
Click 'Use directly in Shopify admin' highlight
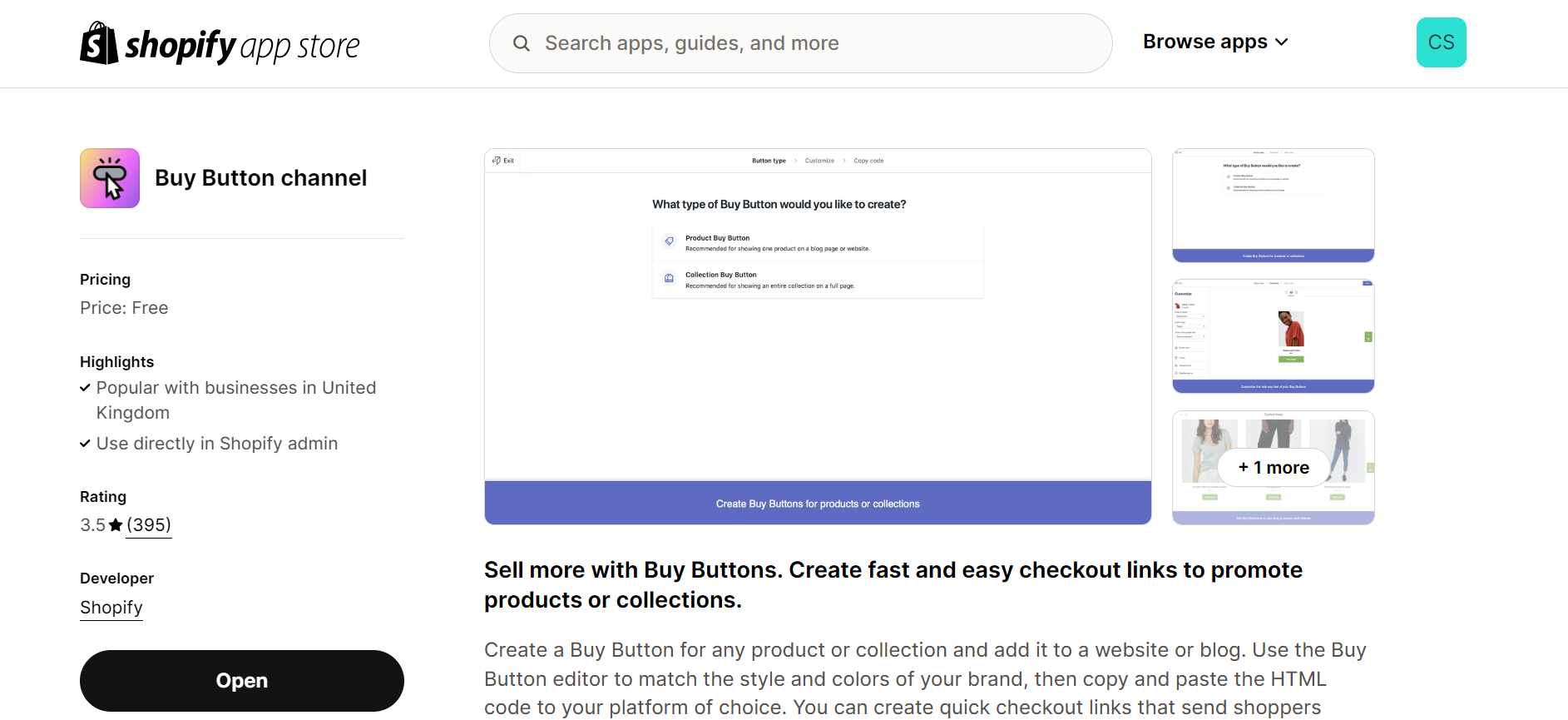pyautogui.click(x=217, y=444)
